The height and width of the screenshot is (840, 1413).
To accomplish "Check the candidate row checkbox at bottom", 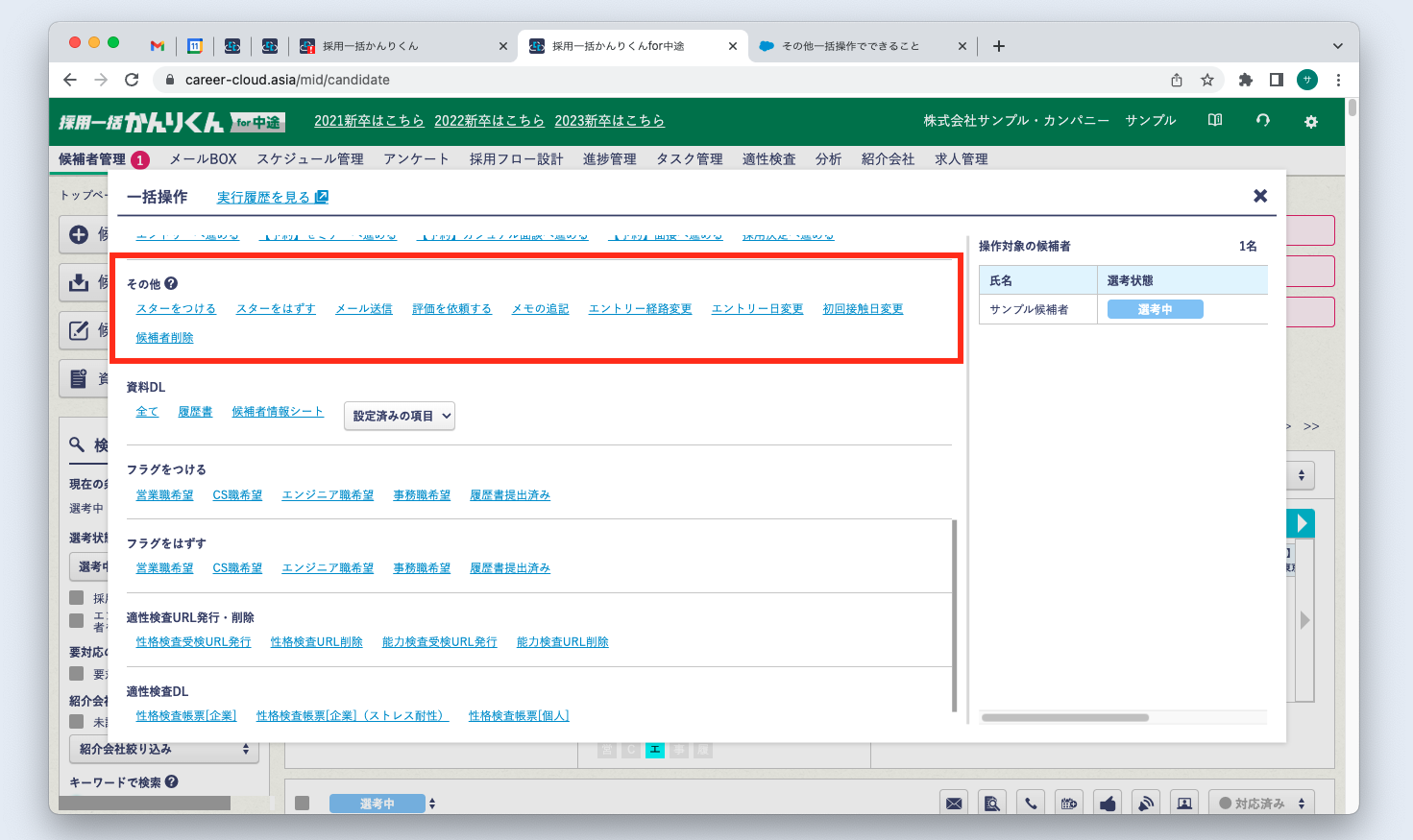I will click(x=303, y=804).
